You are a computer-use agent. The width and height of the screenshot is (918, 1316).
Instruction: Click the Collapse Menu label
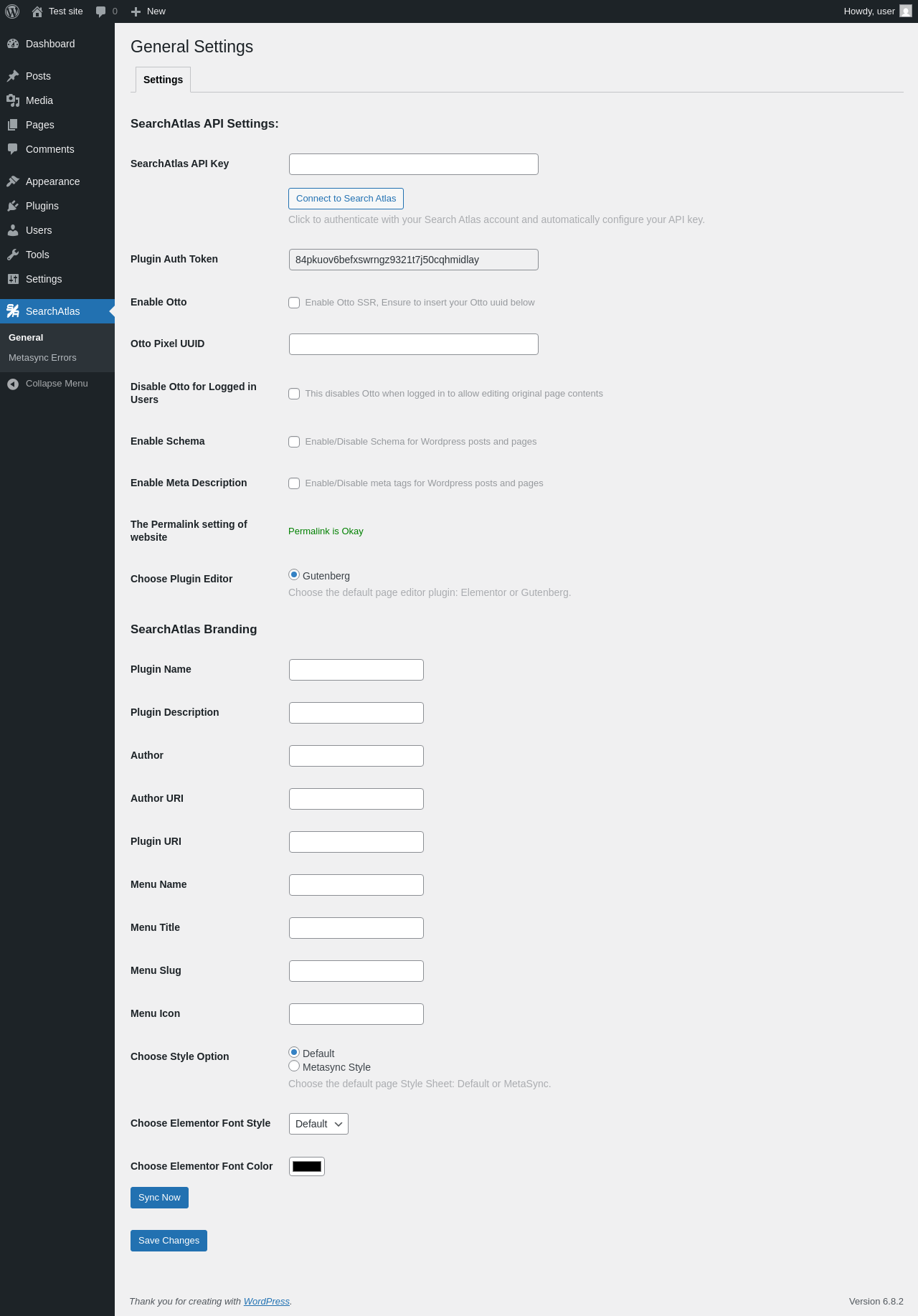[x=57, y=384]
